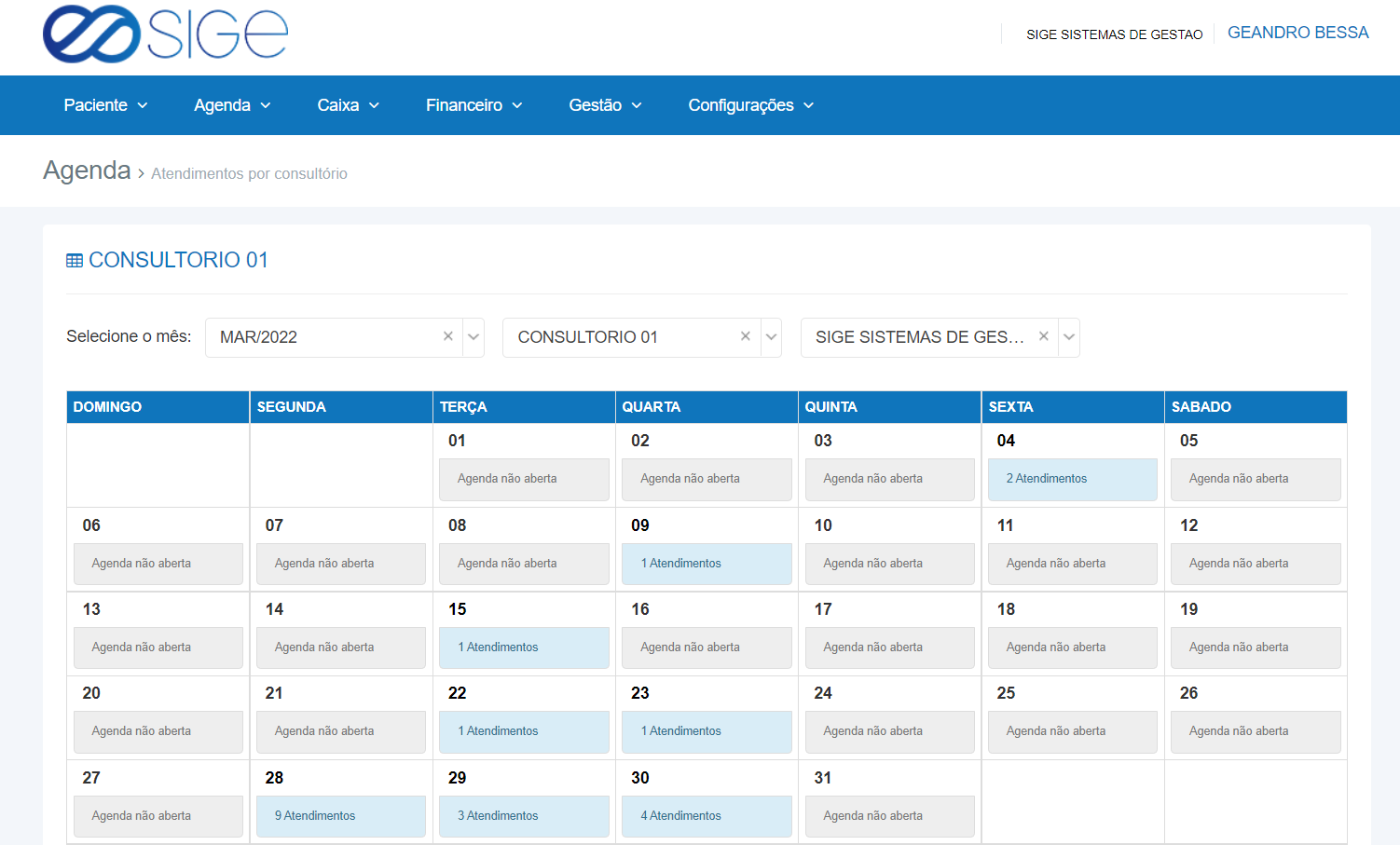Open the Agenda menu in navbar
Screen dimensions: 1400x845
click(x=232, y=105)
